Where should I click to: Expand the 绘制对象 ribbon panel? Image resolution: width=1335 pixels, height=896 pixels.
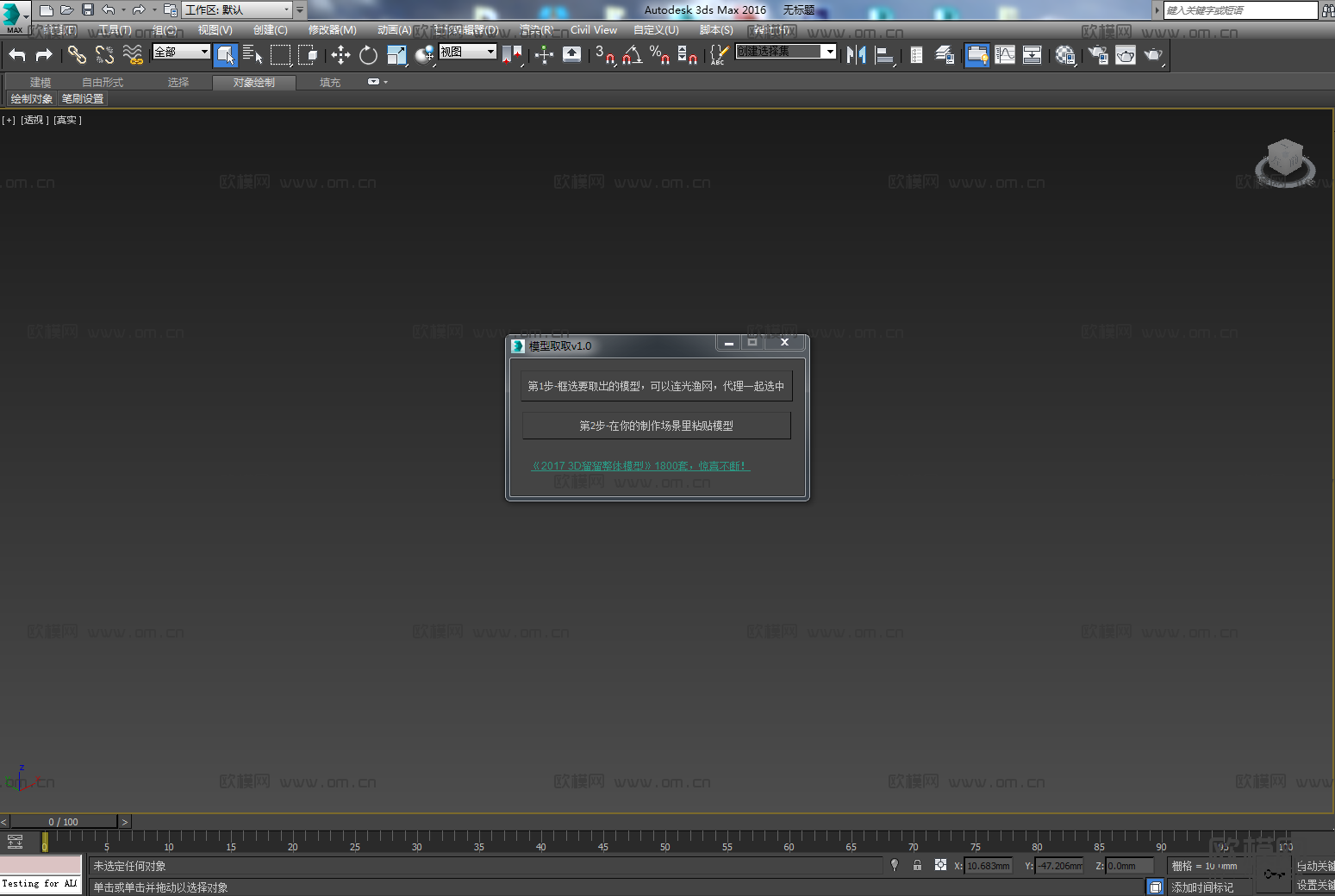[x=32, y=99]
